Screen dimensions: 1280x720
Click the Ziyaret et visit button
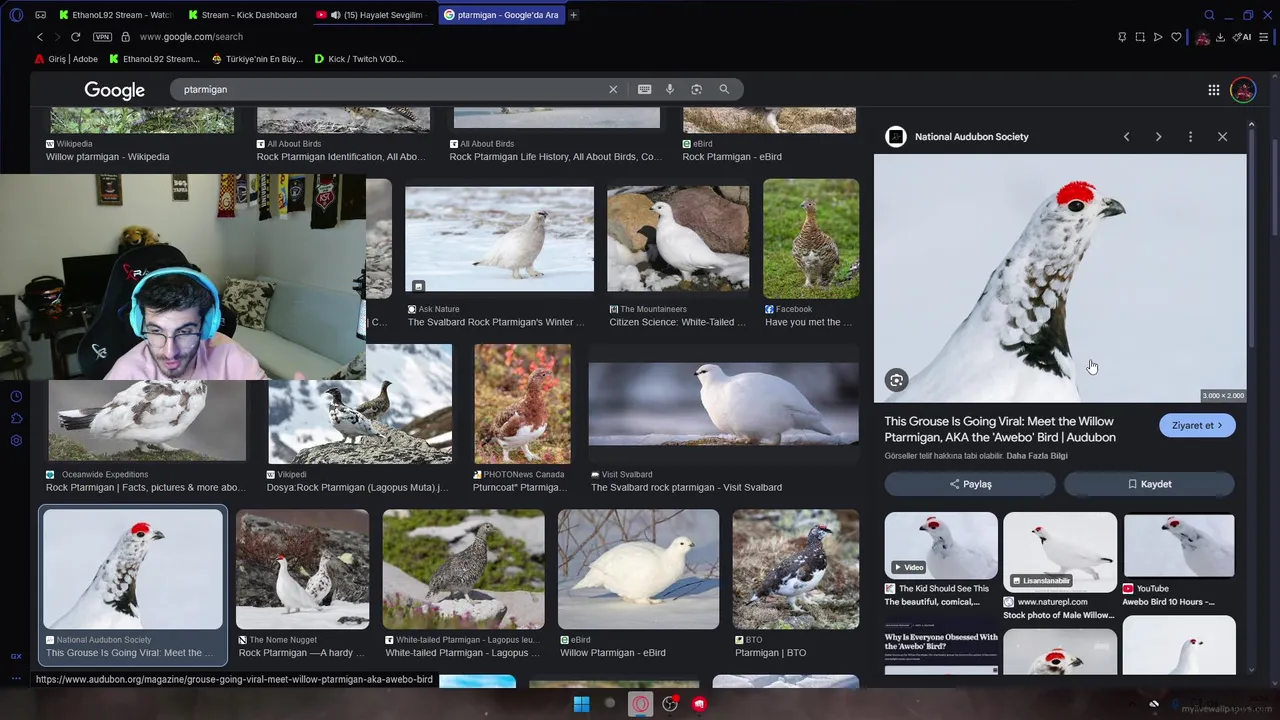(x=1197, y=425)
